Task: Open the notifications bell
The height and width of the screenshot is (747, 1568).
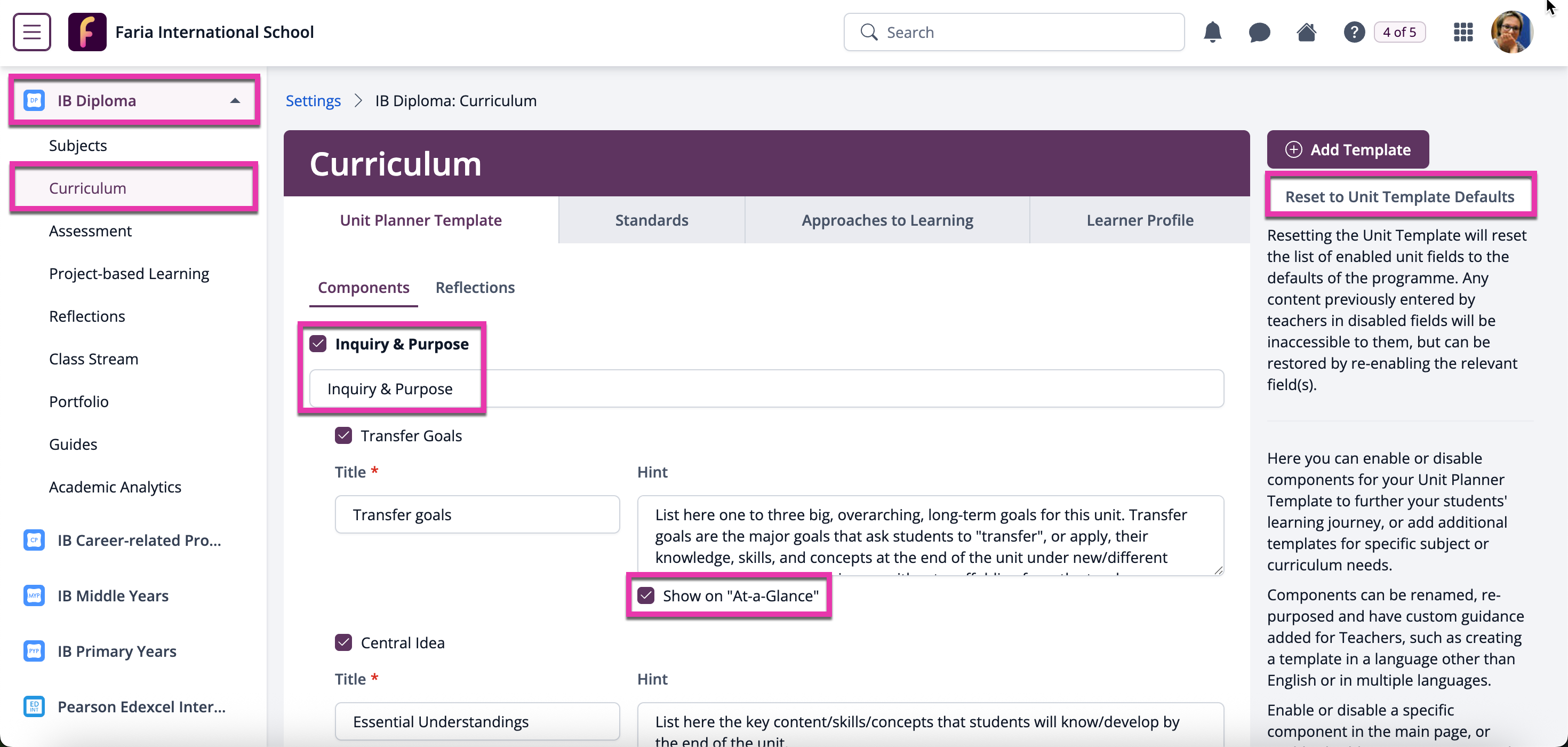Action: [1212, 31]
